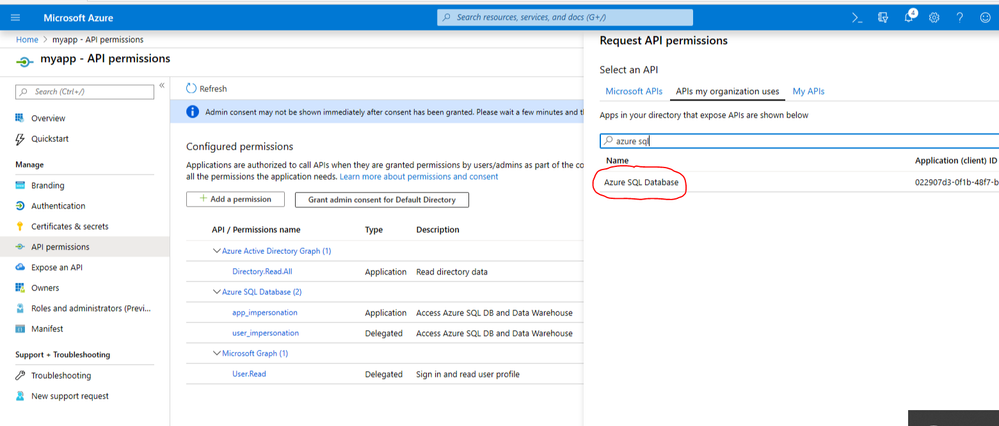The image size is (999, 426).
Task: Click the Authentication icon in sidebar
Action: pos(20,206)
